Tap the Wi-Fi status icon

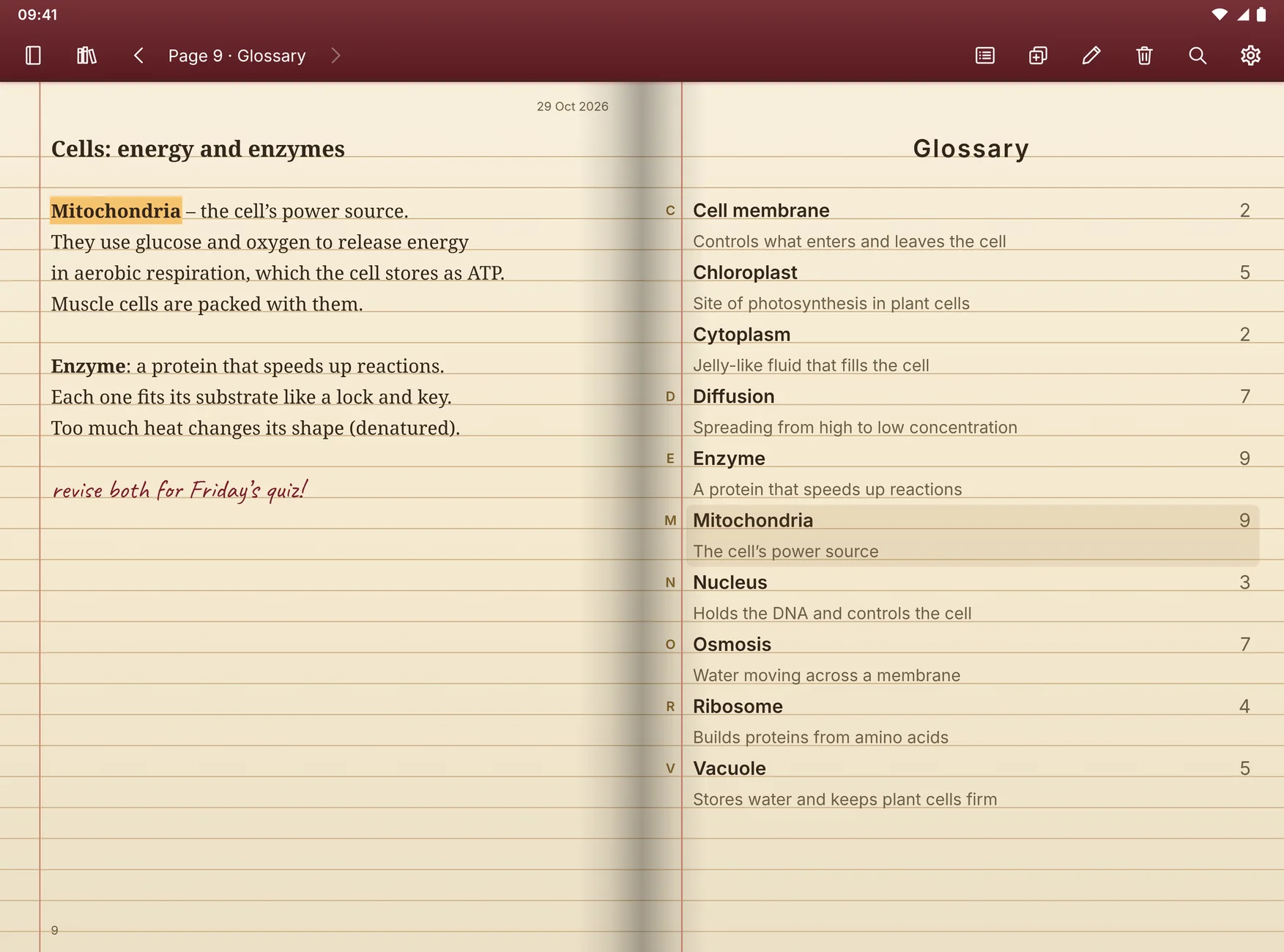coord(1220,15)
